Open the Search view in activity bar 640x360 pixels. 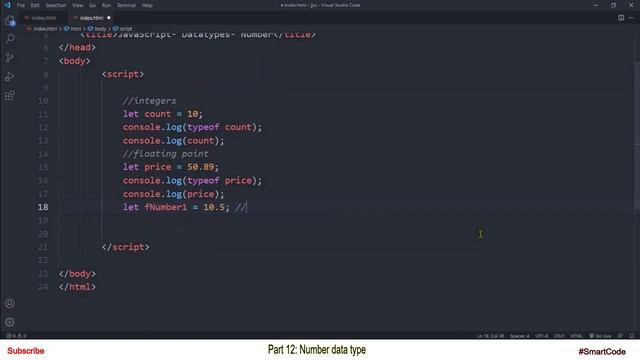coord(10,39)
